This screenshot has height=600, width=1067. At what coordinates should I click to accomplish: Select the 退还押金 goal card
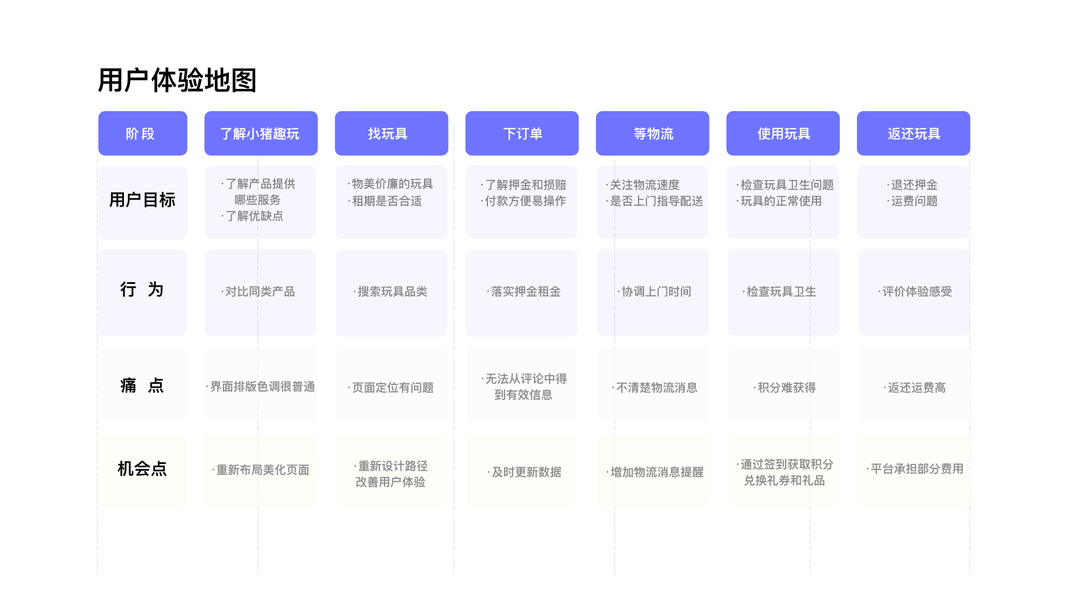pos(913,202)
